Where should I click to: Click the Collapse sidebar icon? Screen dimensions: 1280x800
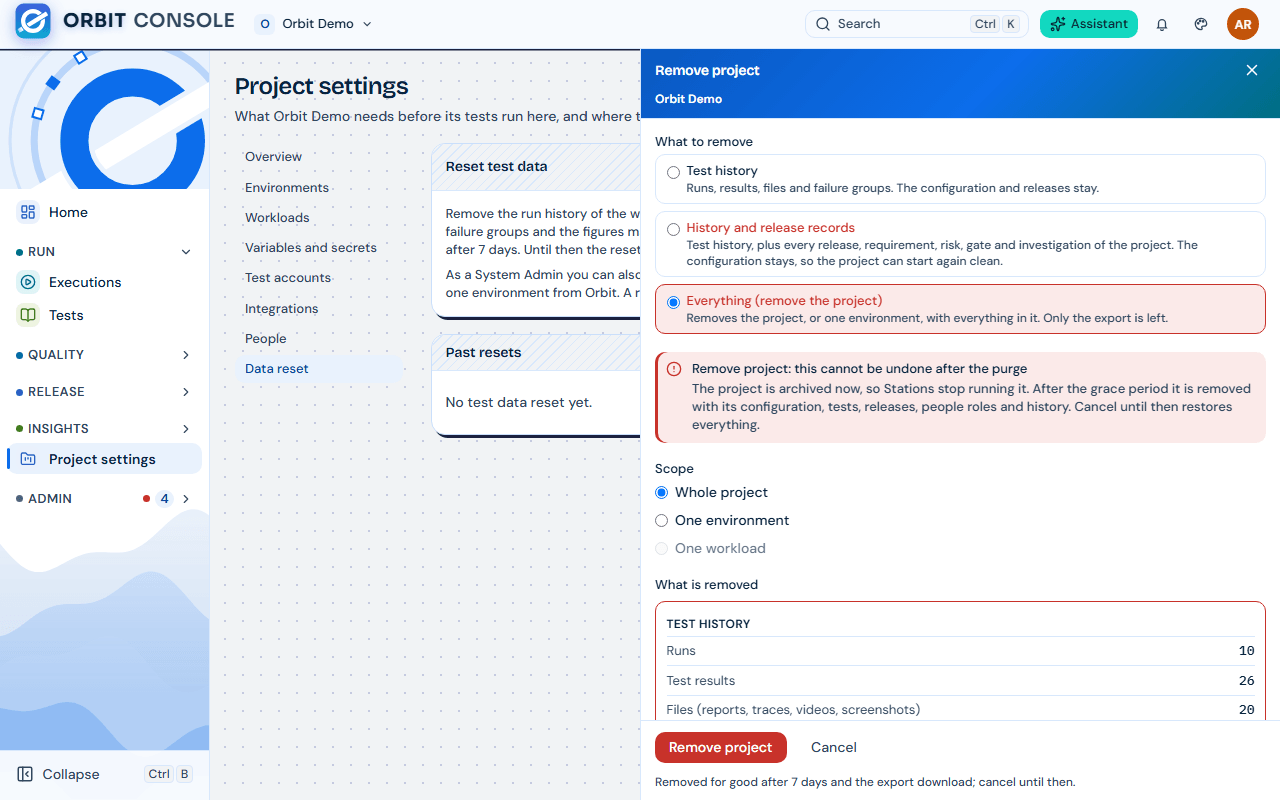(x=27, y=774)
